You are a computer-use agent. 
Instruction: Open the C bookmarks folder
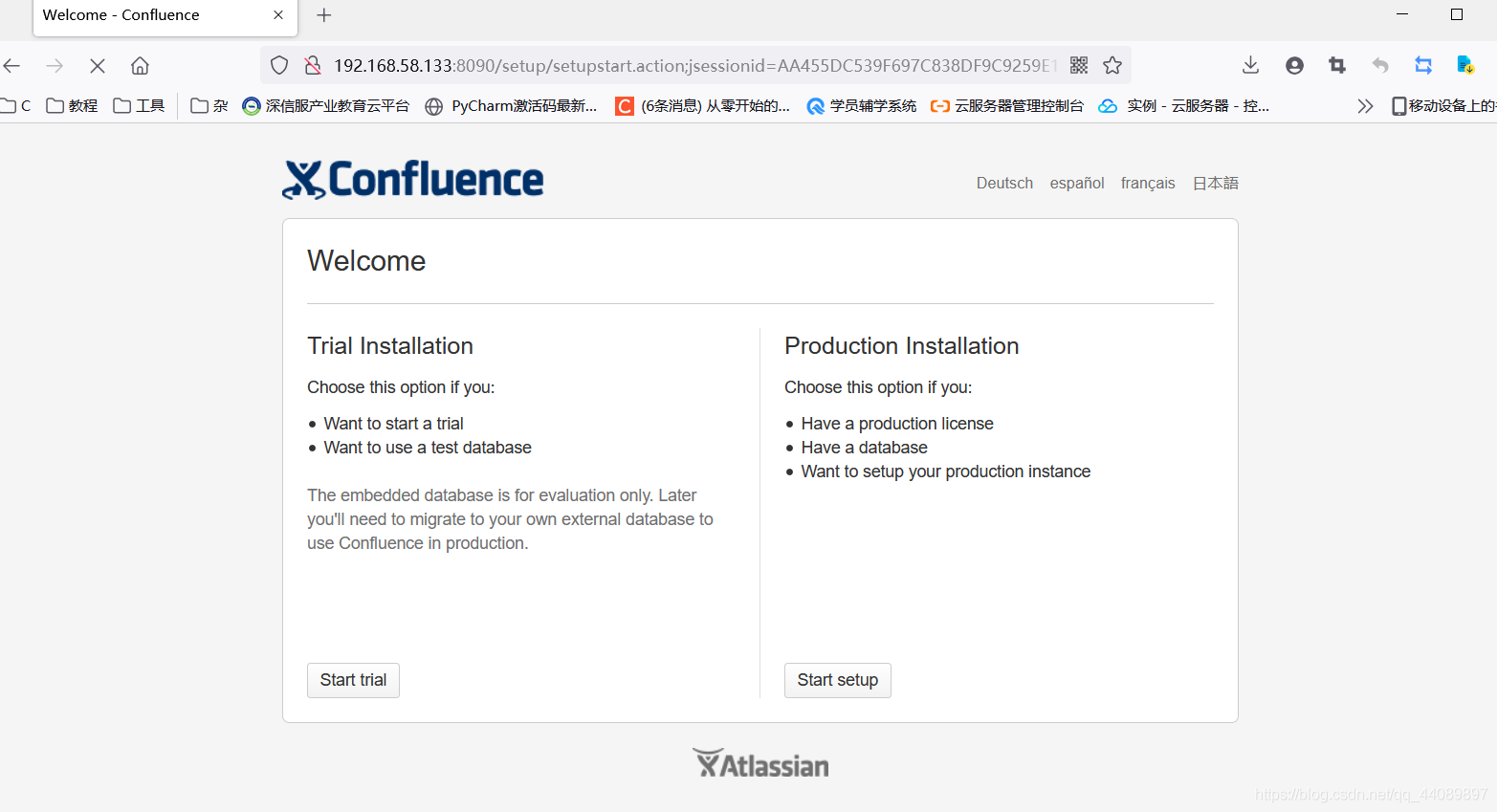click(16, 106)
